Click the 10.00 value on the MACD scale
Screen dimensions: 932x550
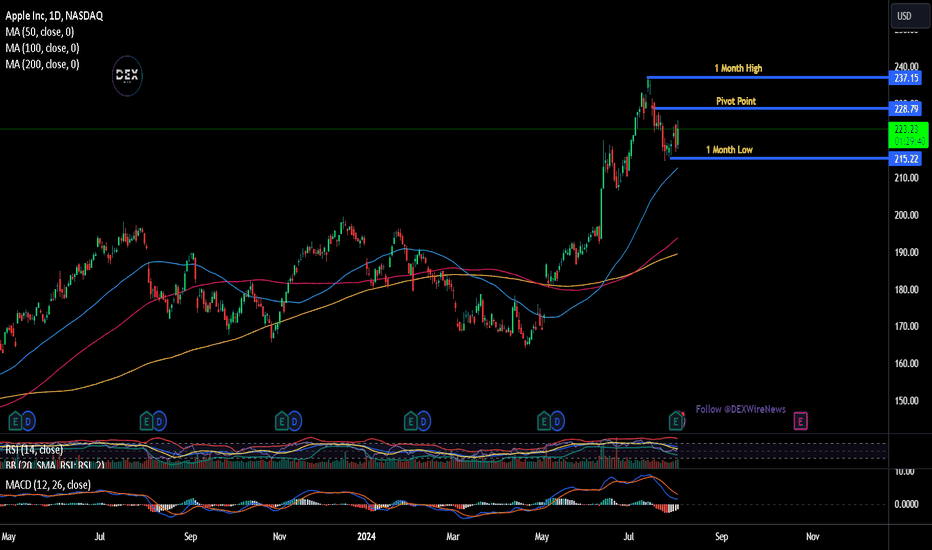pyautogui.click(x=905, y=472)
